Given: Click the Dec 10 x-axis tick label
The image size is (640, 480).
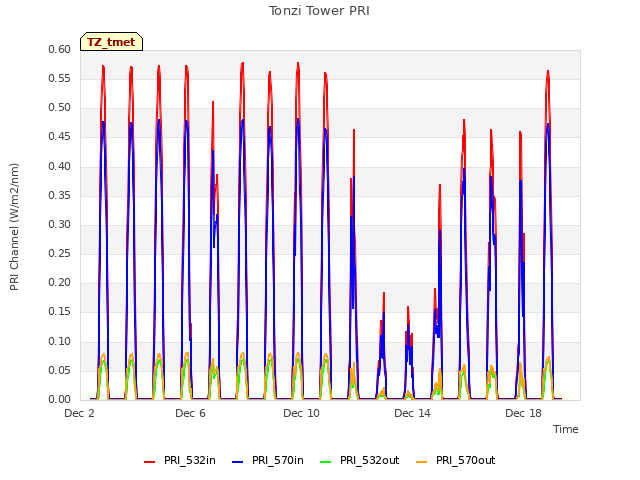Looking at the screenshot, I should pyautogui.click(x=302, y=413).
